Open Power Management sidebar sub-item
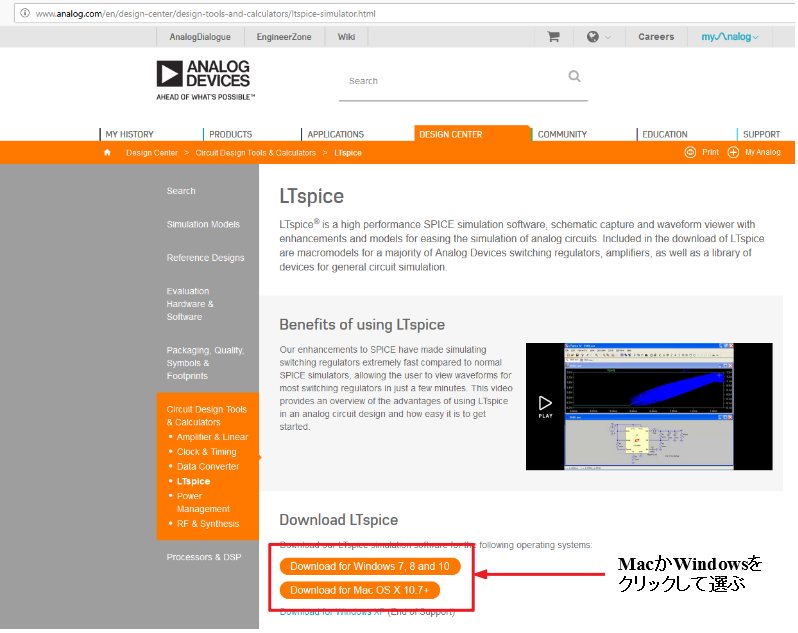The height and width of the screenshot is (633, 798). click(204, 503)
